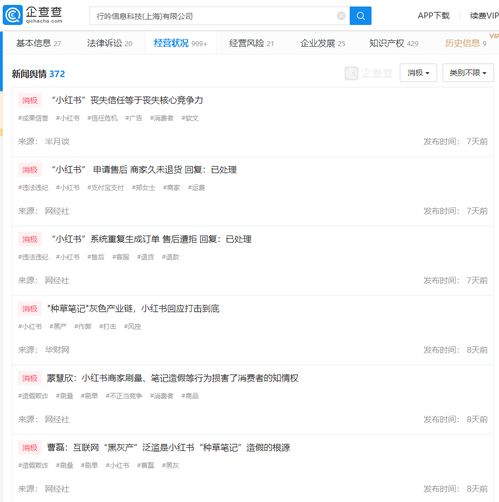Click the #软文 tag
499x502 pixels.
pyautogui.click(x=190, y=118)
